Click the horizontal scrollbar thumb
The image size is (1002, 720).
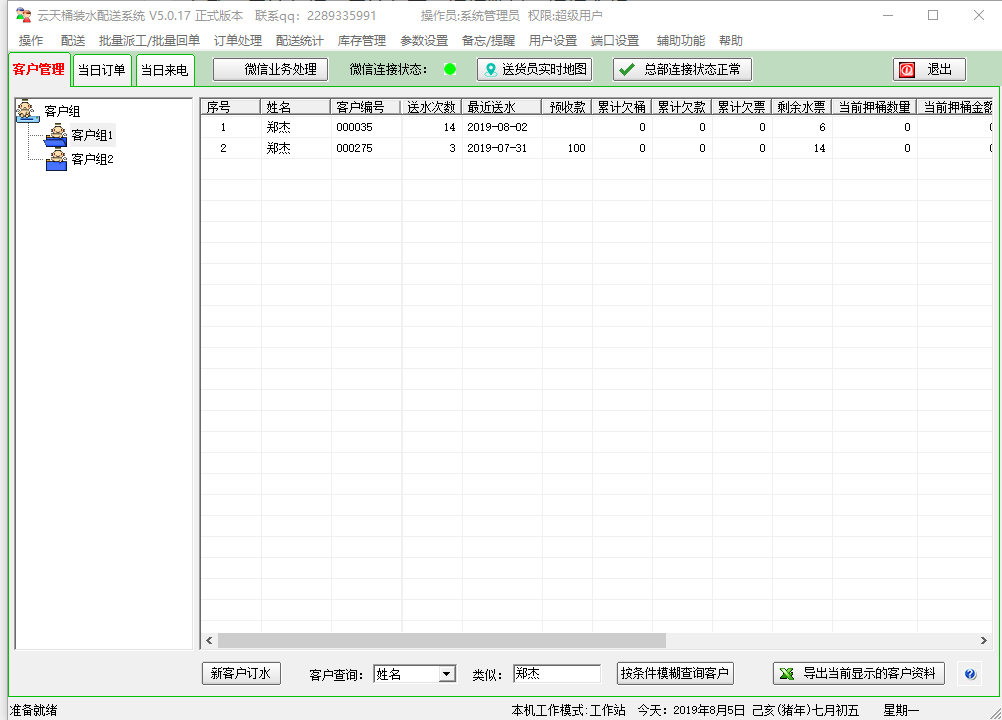(442, 640)
